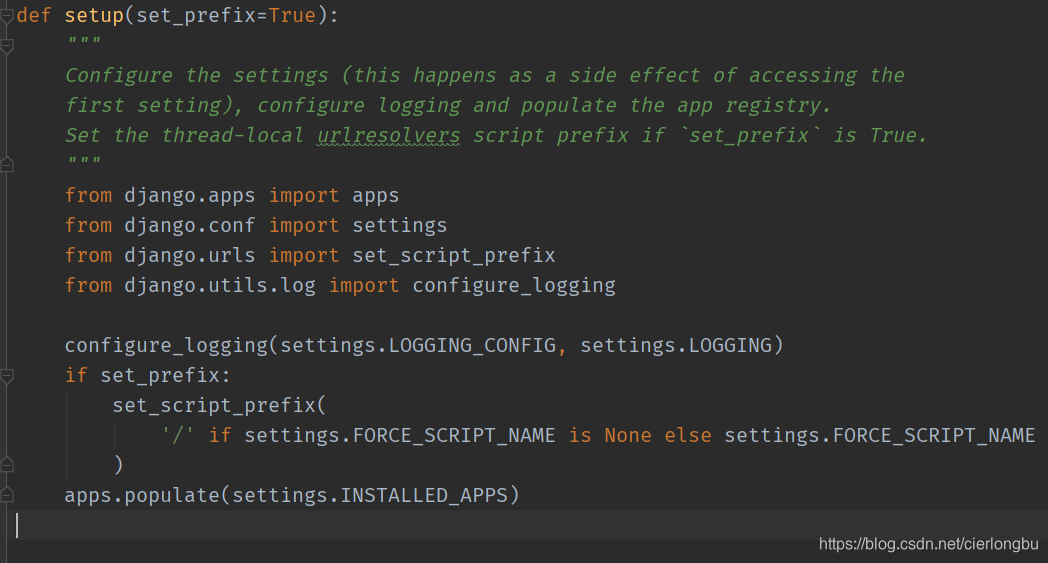Click the 'None' keyword
Image resolution: width=1048 pixels, height=563 pixels.
tap(628, 435)
